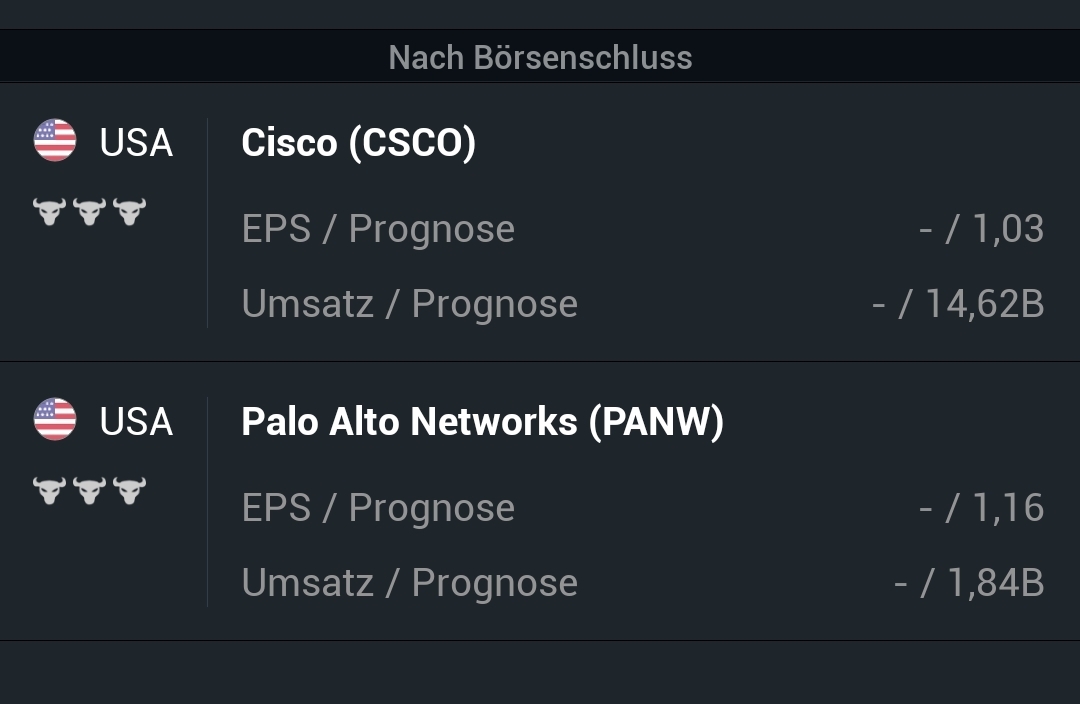Click the first bull icon in the Palo Alto row
Image resolution: width=1080 pixels, height=704 pixels.
[x=49, y=490]
